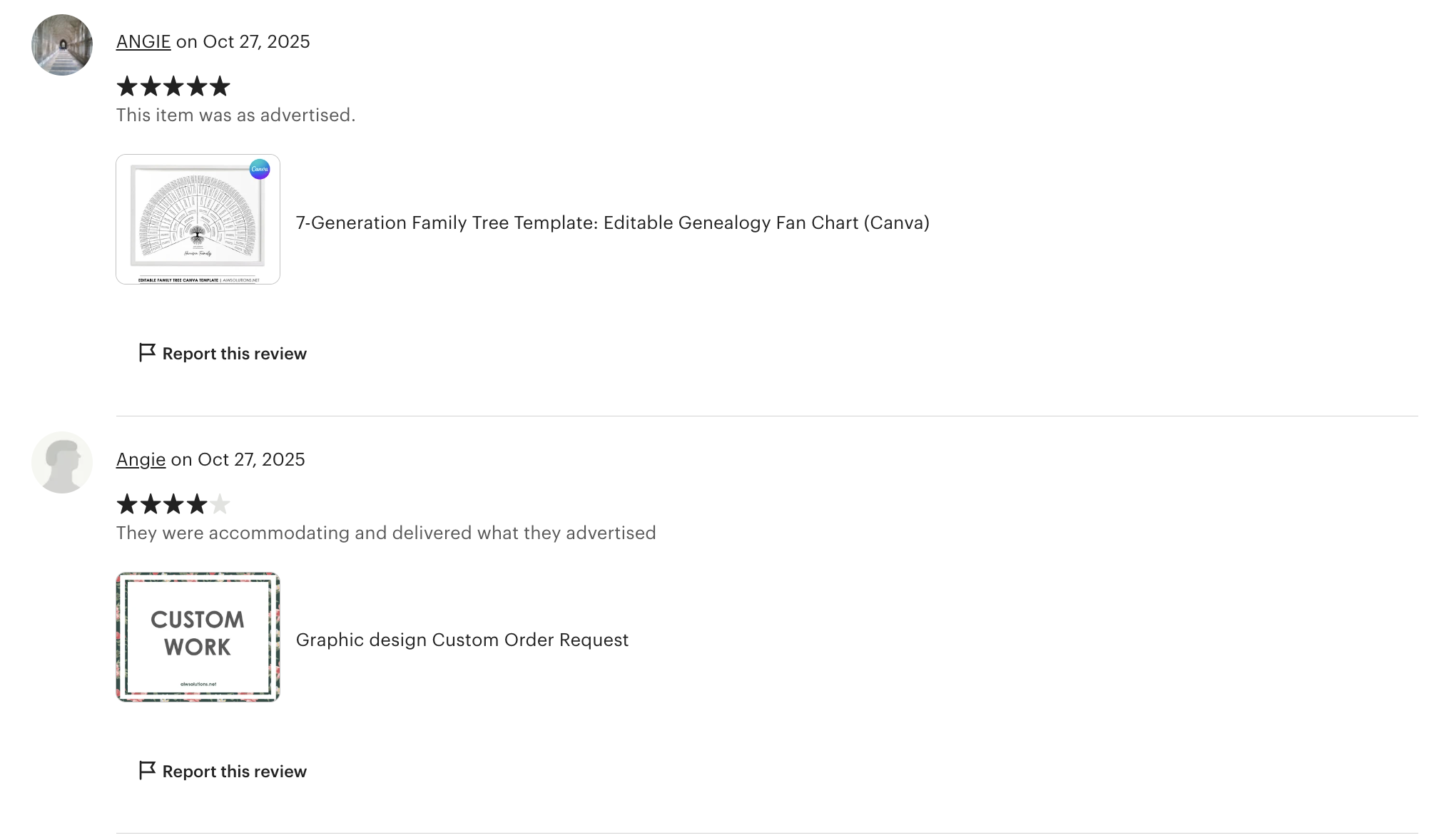Click the Canva badge on the family tree thumbnail
The height and width of the screenshot is (840, 1434).
(x=260, y=169)
